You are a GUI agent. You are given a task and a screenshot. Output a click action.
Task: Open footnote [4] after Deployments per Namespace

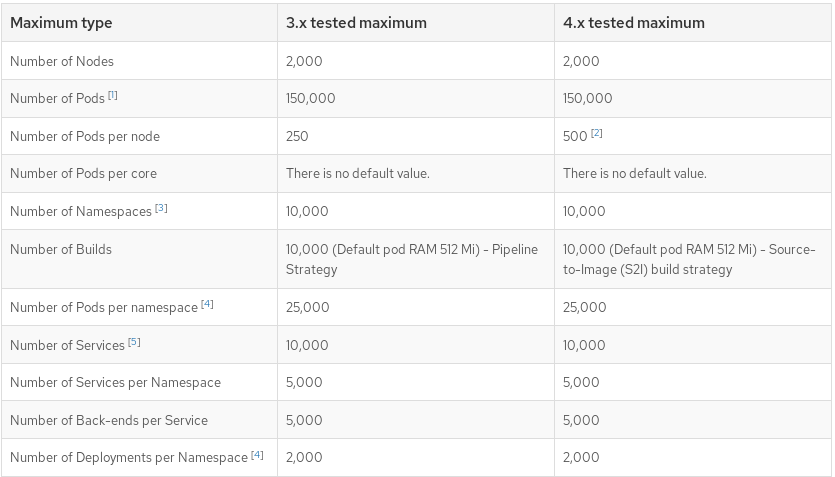[x=257, y=455]
